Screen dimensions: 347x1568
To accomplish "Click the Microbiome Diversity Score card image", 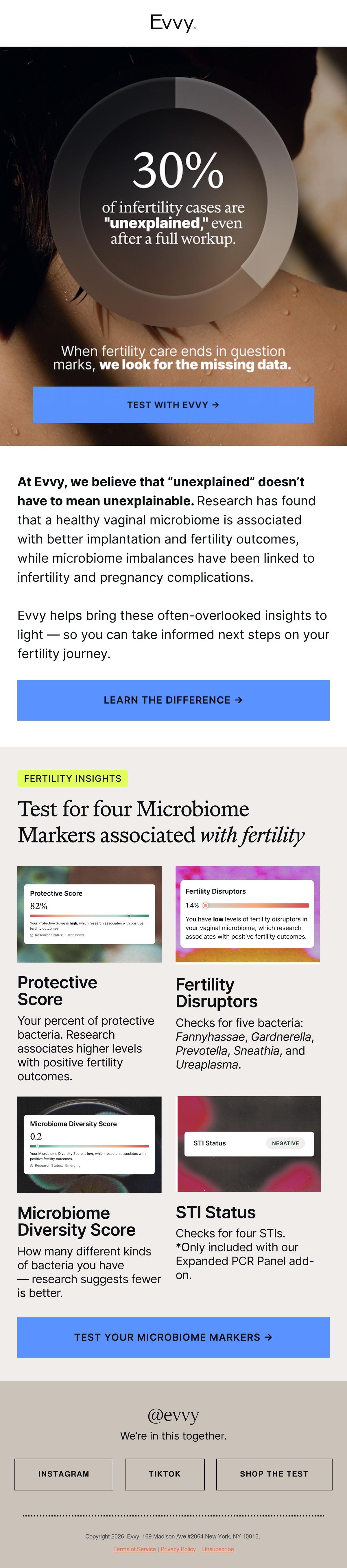I will 89,1144.
